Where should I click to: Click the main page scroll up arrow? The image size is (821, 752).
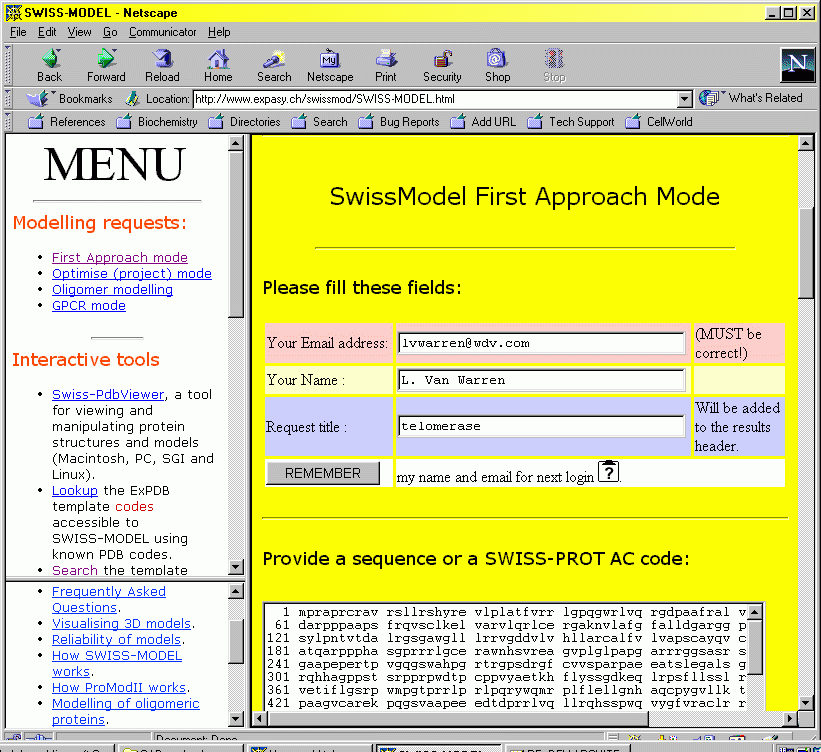[x=805, y=142]
